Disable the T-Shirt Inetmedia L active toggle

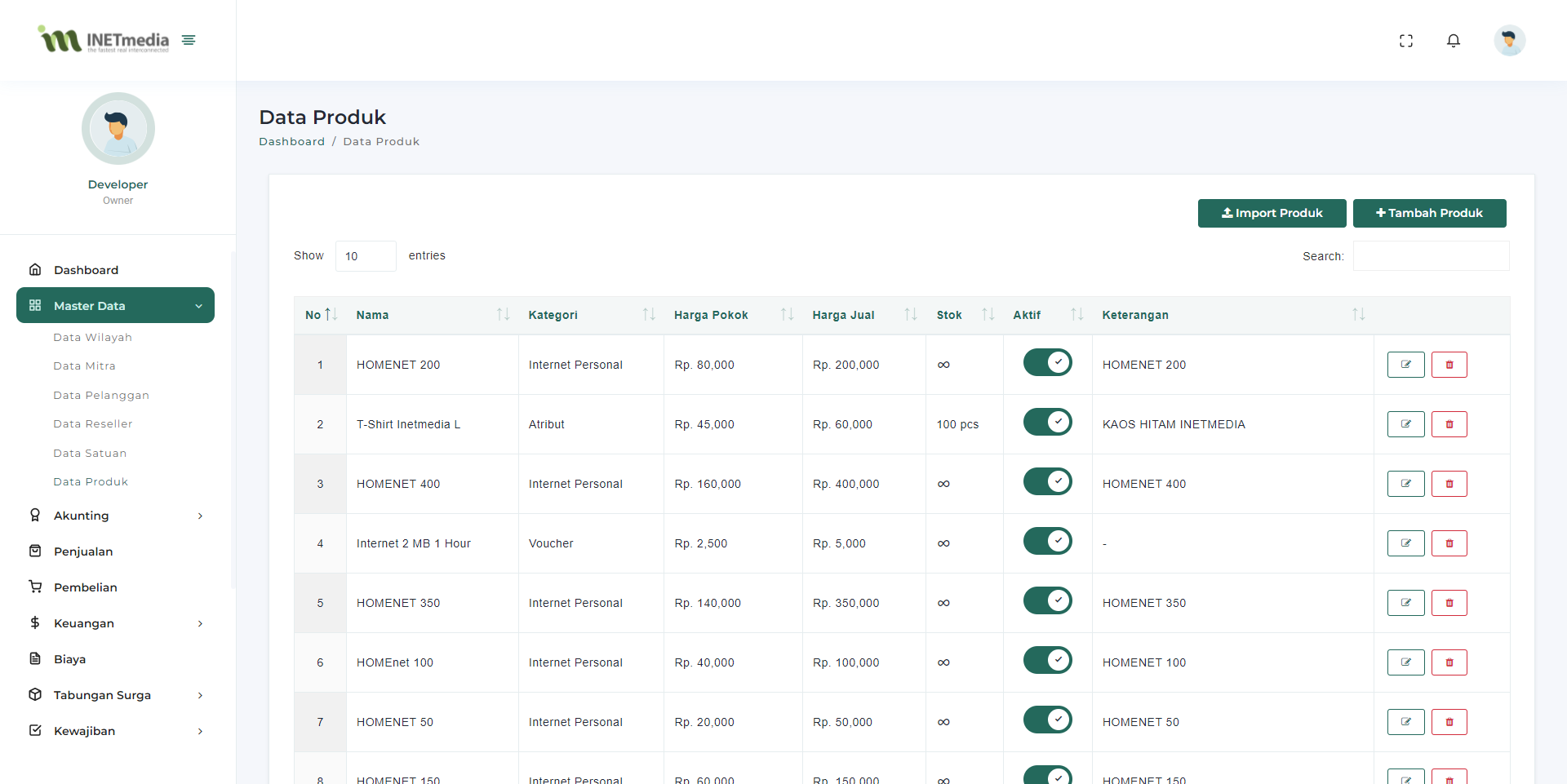(1047, 422)
